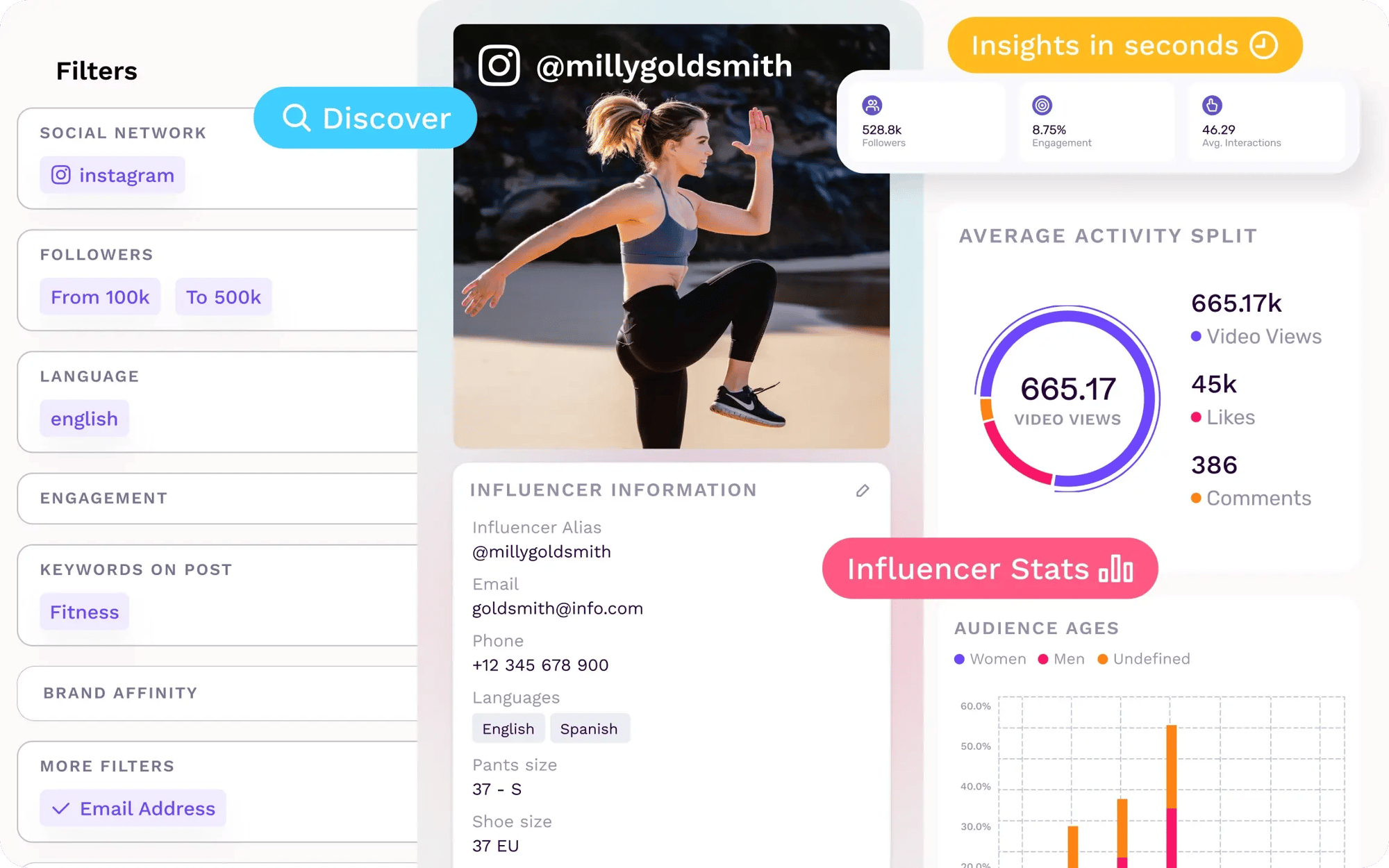Click the Avg. Interactions hand icon
1389x868 pixels.
[1212, 106]
